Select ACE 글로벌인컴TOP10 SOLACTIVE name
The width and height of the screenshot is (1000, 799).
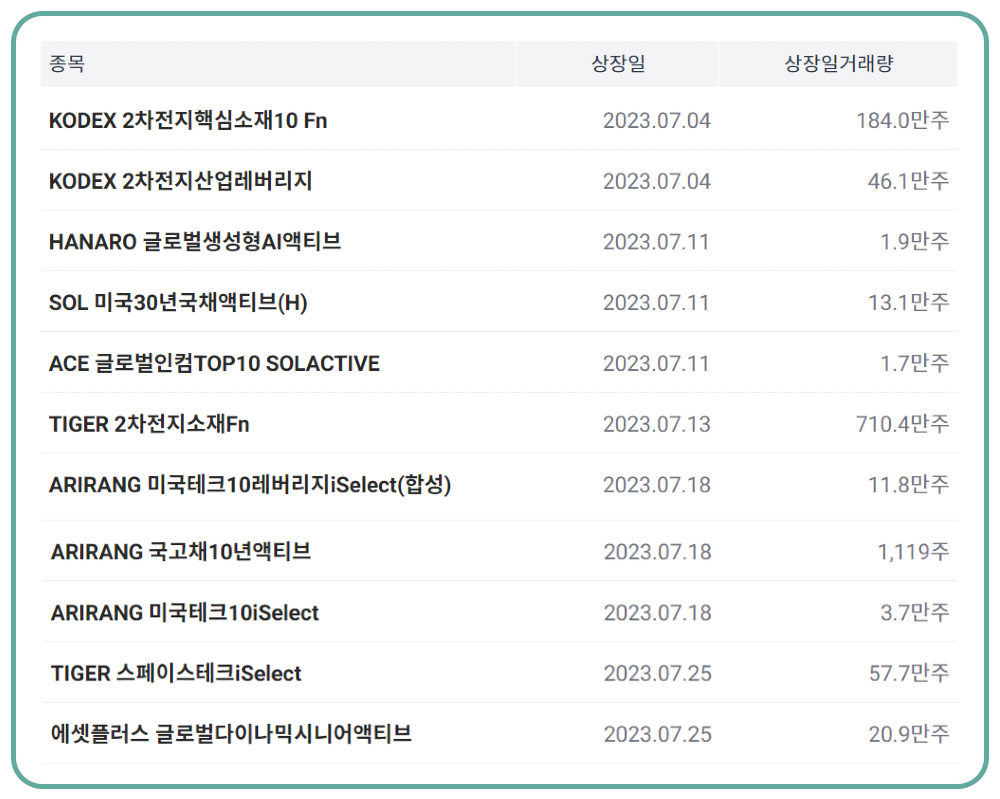[214, 364]
